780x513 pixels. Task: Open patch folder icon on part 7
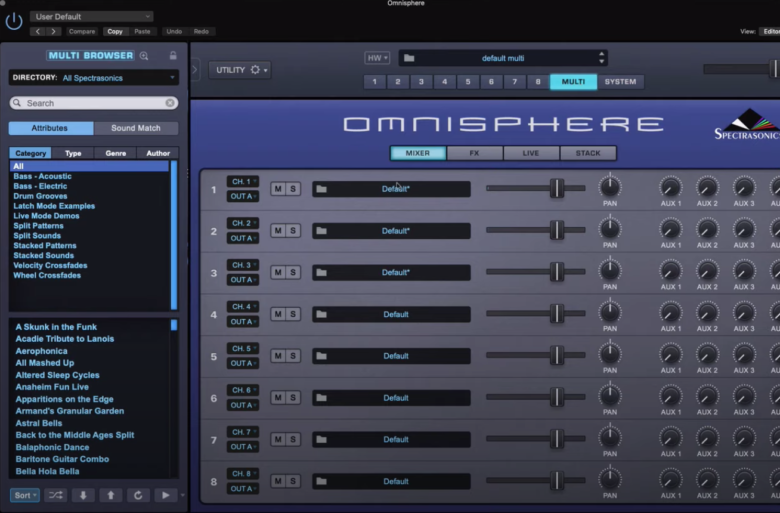point(321,440)
